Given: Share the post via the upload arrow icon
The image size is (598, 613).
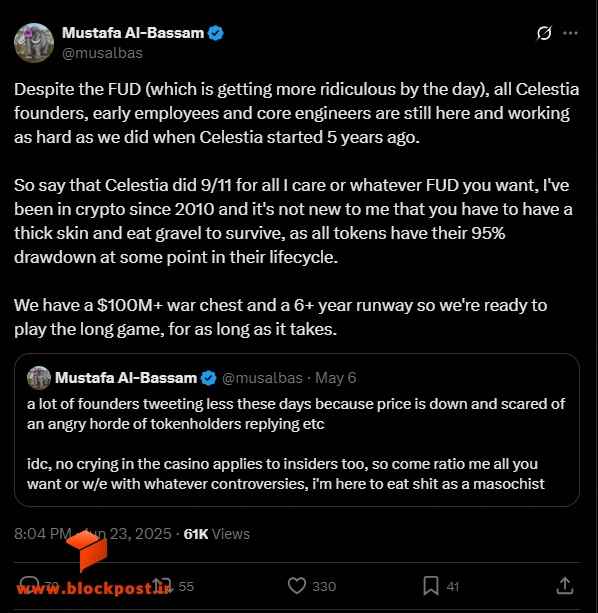Looking at the screenshot, I should 565,586.
